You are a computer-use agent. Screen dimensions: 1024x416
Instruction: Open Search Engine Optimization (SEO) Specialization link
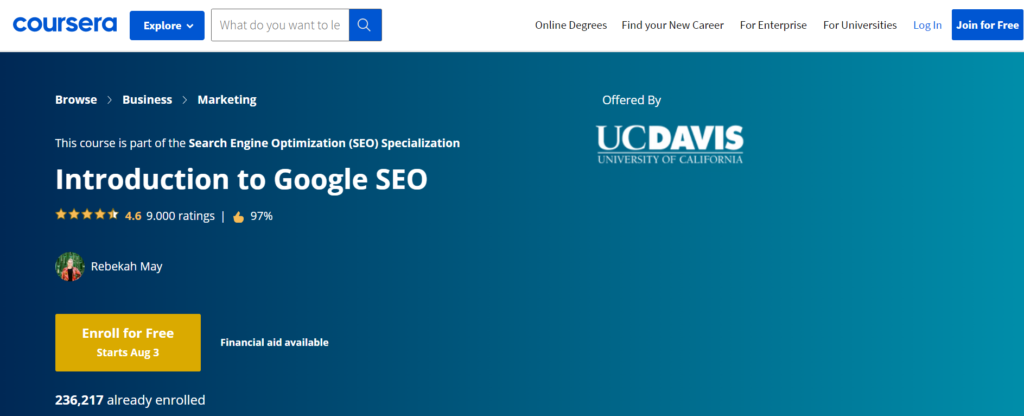[x=324, y=143]
